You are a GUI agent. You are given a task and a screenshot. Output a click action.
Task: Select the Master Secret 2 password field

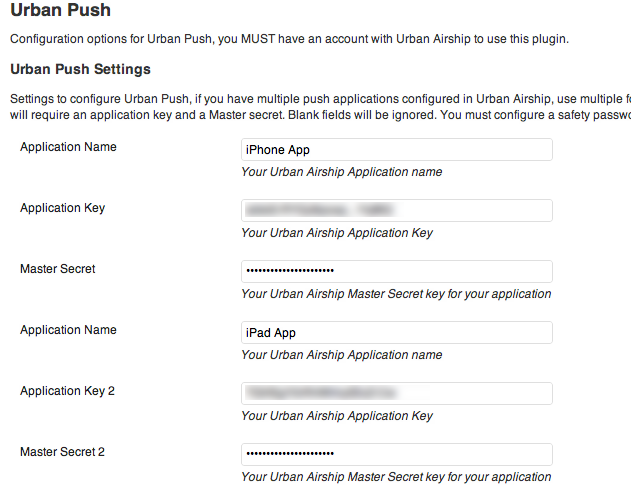click(x=397, y=455)
